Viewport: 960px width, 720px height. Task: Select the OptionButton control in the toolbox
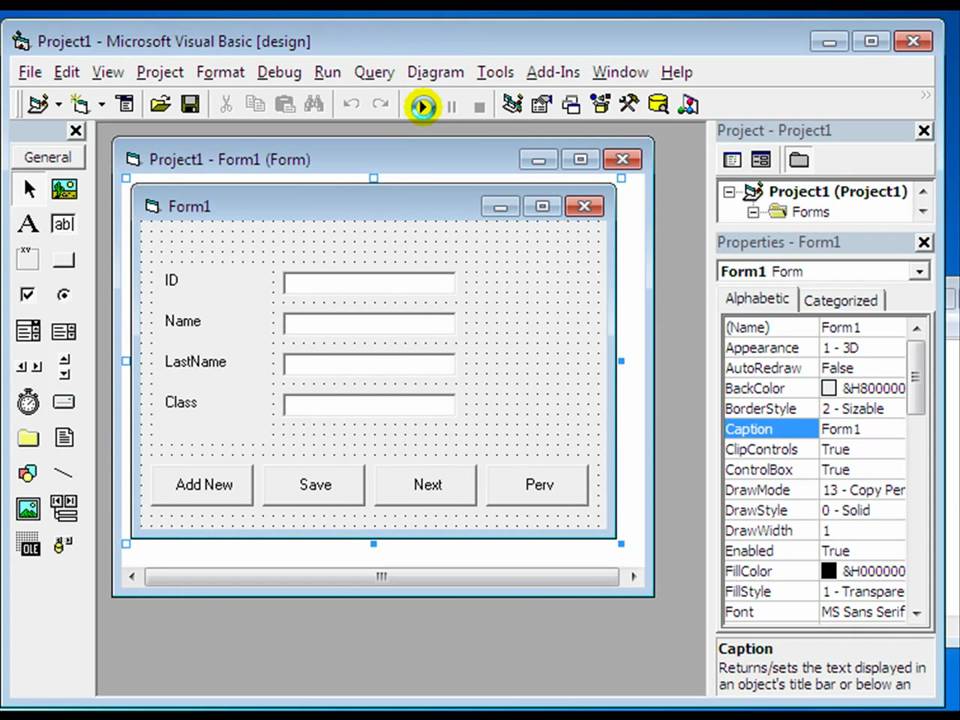[63, 294]
